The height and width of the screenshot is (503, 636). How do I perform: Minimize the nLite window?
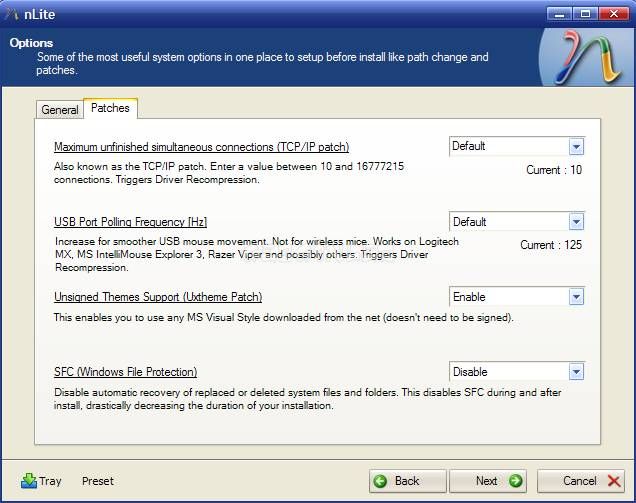tap(559, 14)
